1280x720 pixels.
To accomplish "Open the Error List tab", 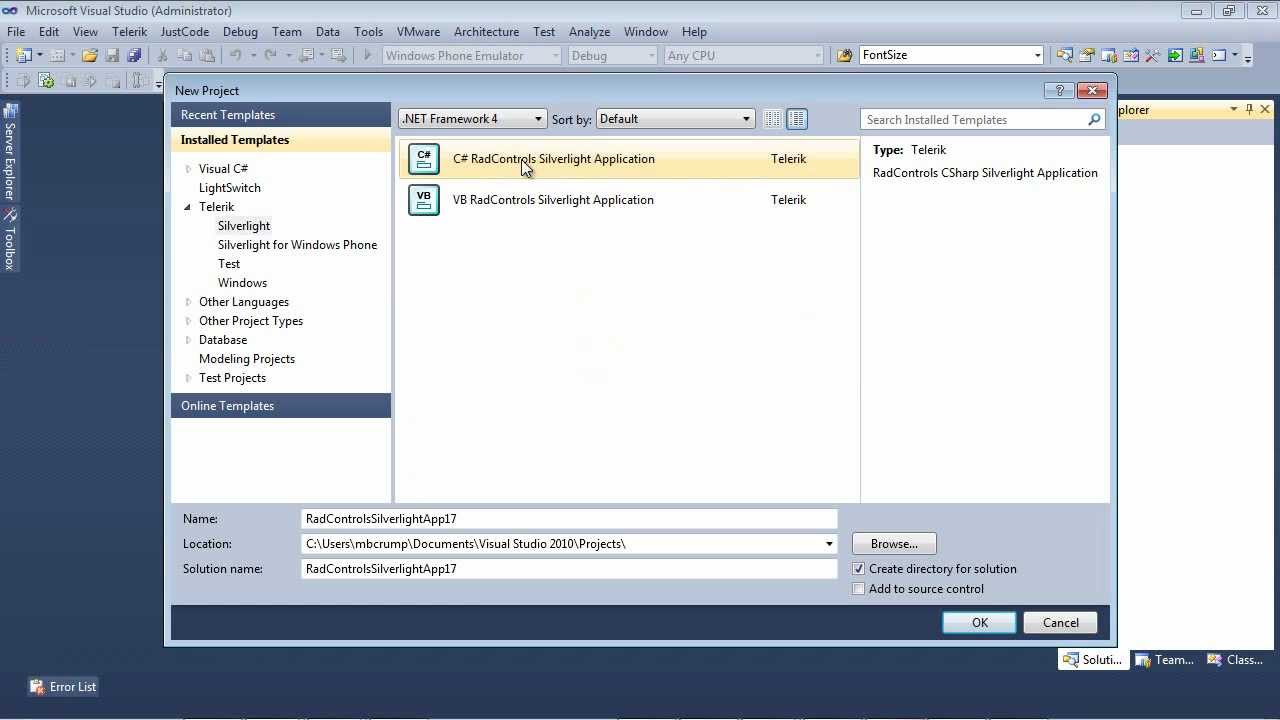I will pos(63,687).
